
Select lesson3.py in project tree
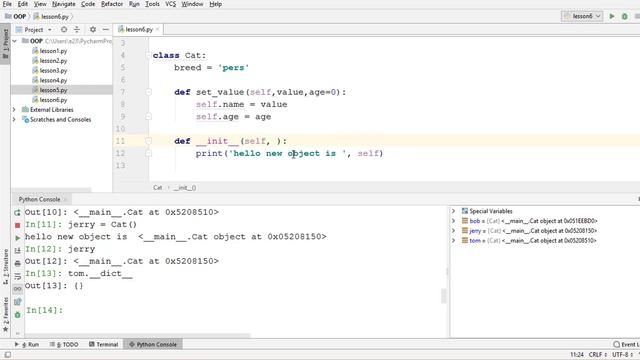53,71
